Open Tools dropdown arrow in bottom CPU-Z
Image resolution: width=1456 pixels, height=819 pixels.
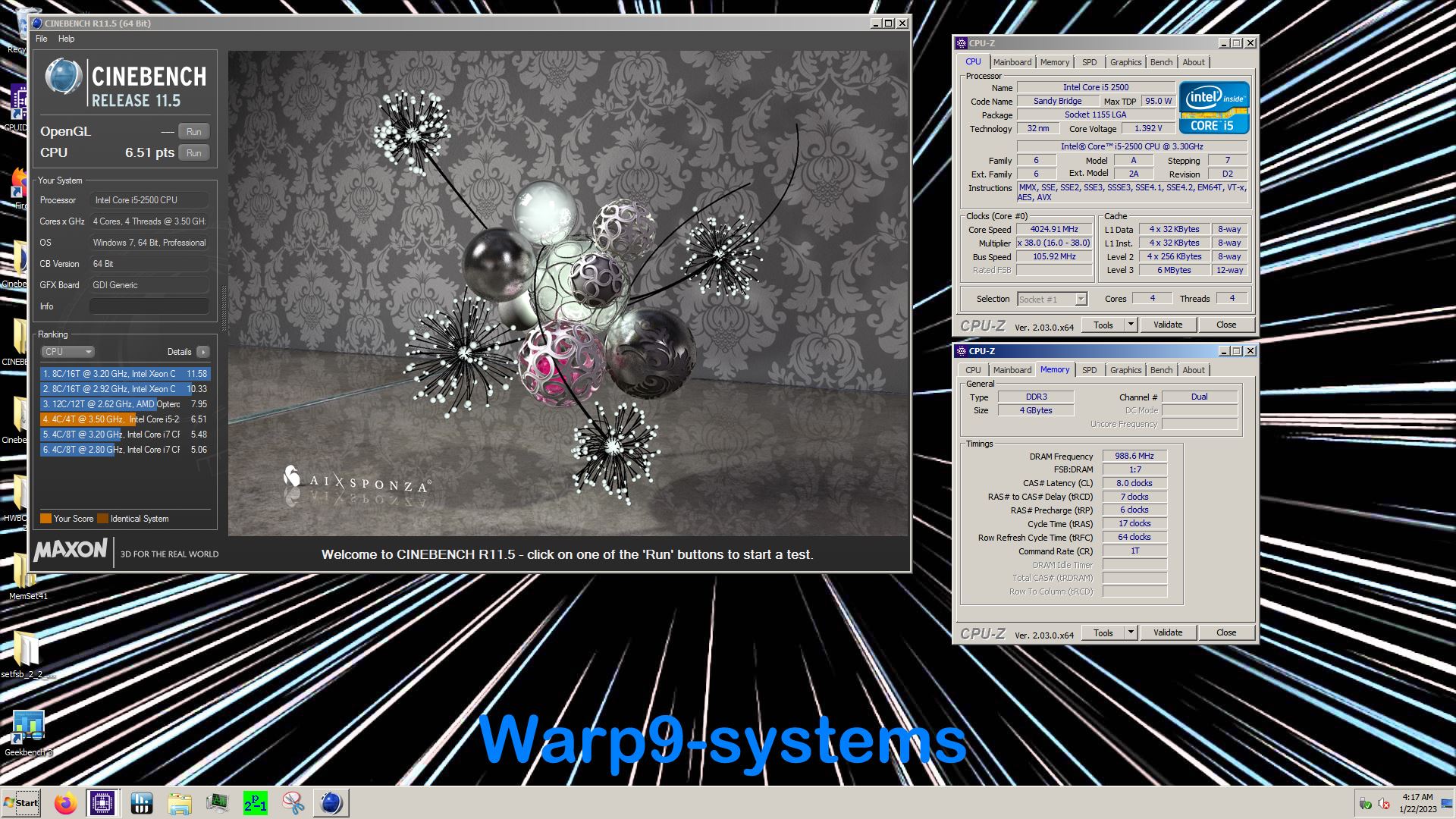[1130, 632]
